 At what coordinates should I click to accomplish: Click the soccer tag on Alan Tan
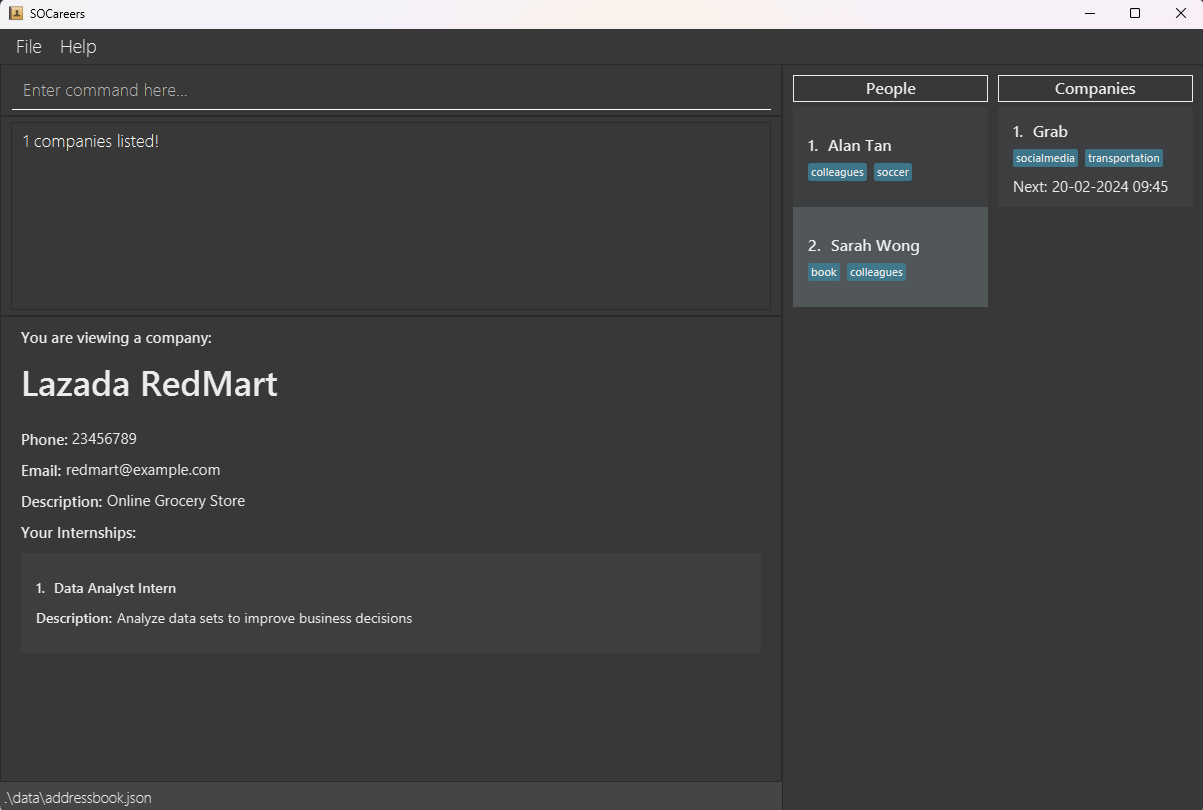pos(892,172)
